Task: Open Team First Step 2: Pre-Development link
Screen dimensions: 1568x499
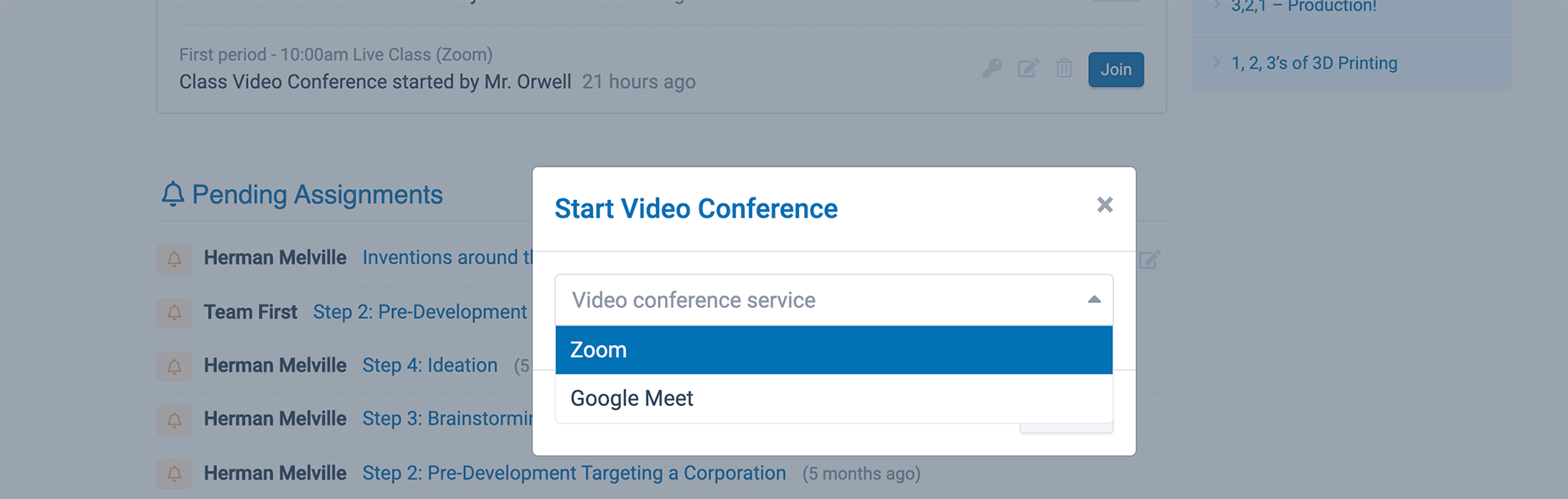Action: tap(420, 312)
